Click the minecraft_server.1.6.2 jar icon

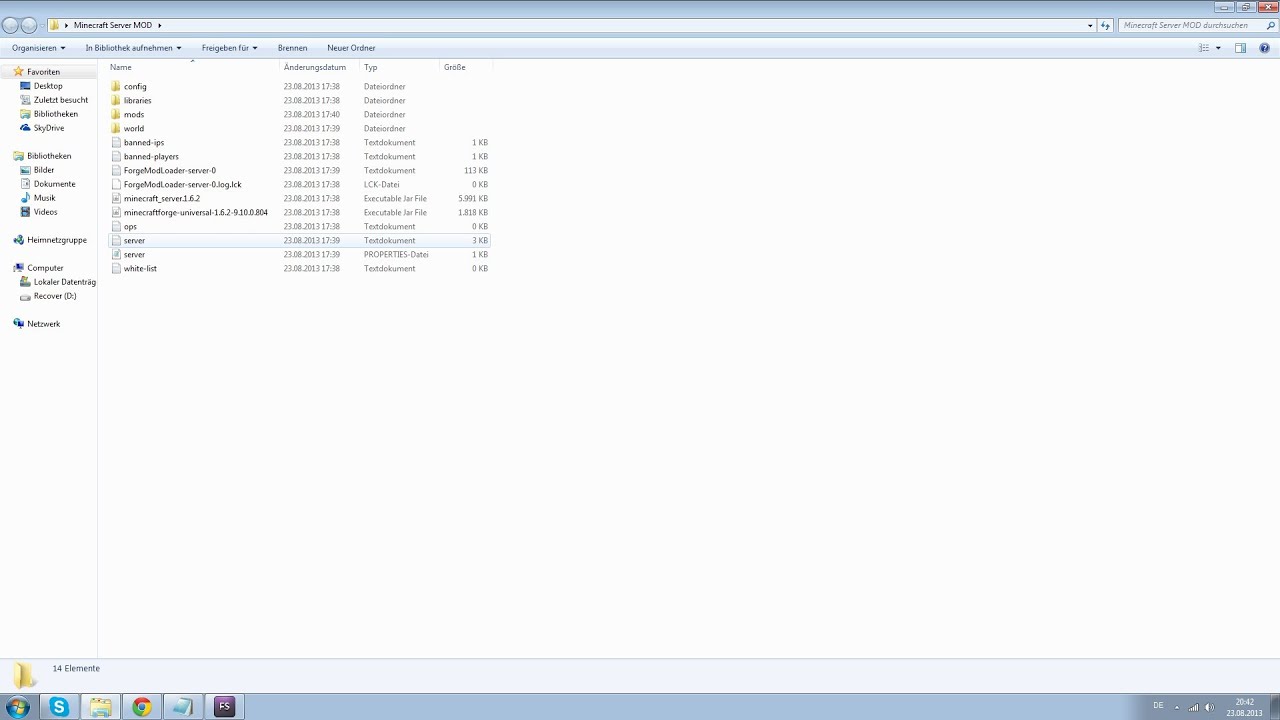(x=116, y=198)
